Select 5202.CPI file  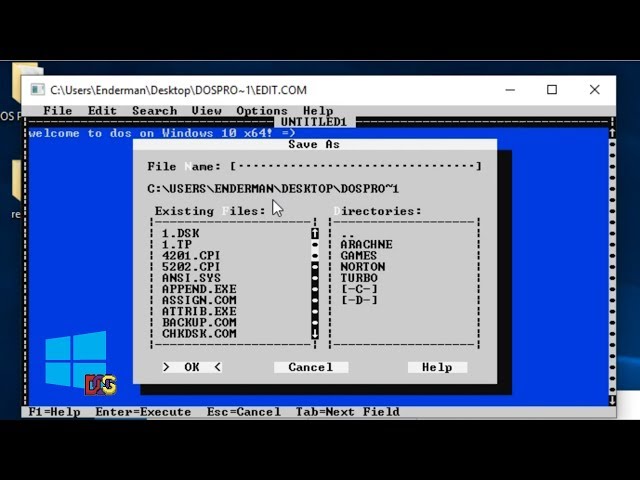[x=191, y=267]
